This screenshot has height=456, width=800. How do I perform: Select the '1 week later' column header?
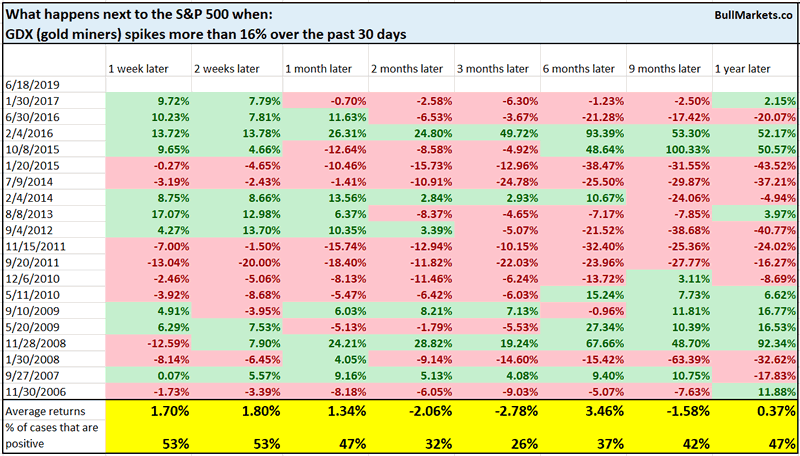(141, 67)
